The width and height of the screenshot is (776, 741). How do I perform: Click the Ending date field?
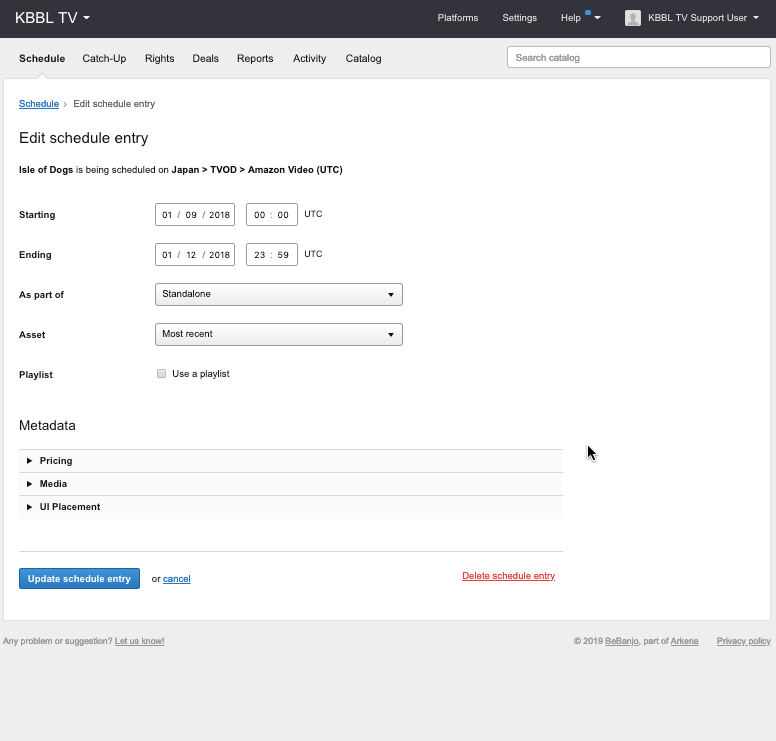tap(195, 254)
